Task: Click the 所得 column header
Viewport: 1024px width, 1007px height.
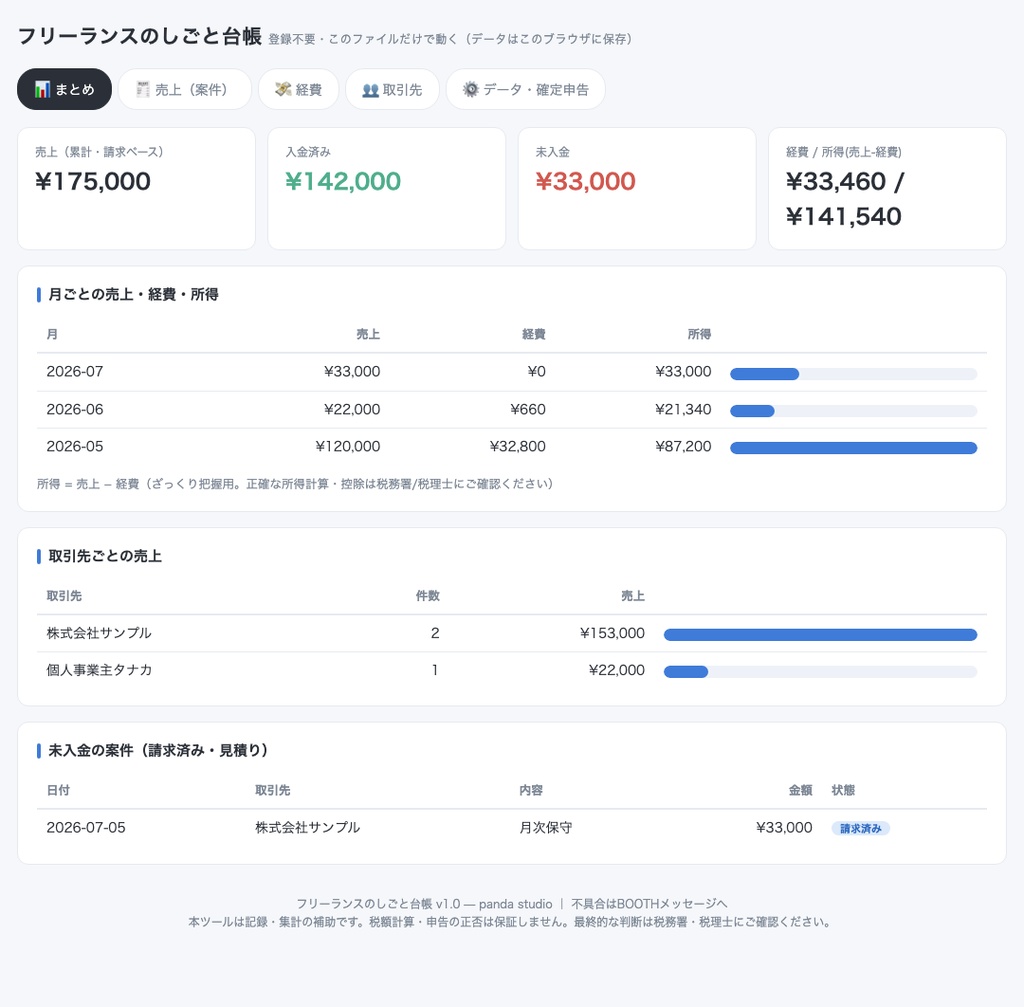Action: 699,334
